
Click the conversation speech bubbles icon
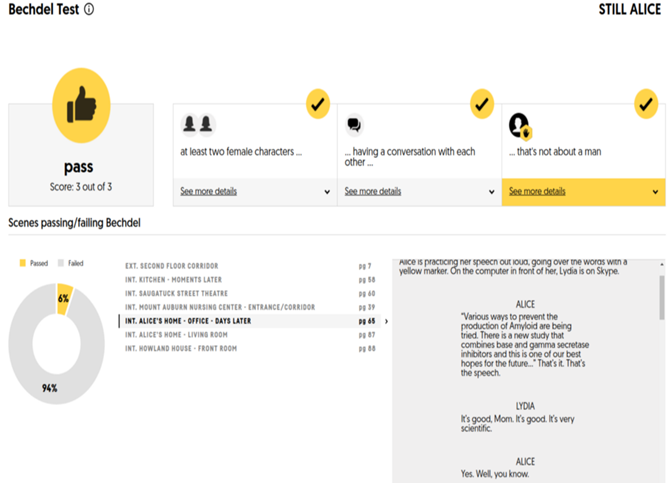click(x=354, y=125)
